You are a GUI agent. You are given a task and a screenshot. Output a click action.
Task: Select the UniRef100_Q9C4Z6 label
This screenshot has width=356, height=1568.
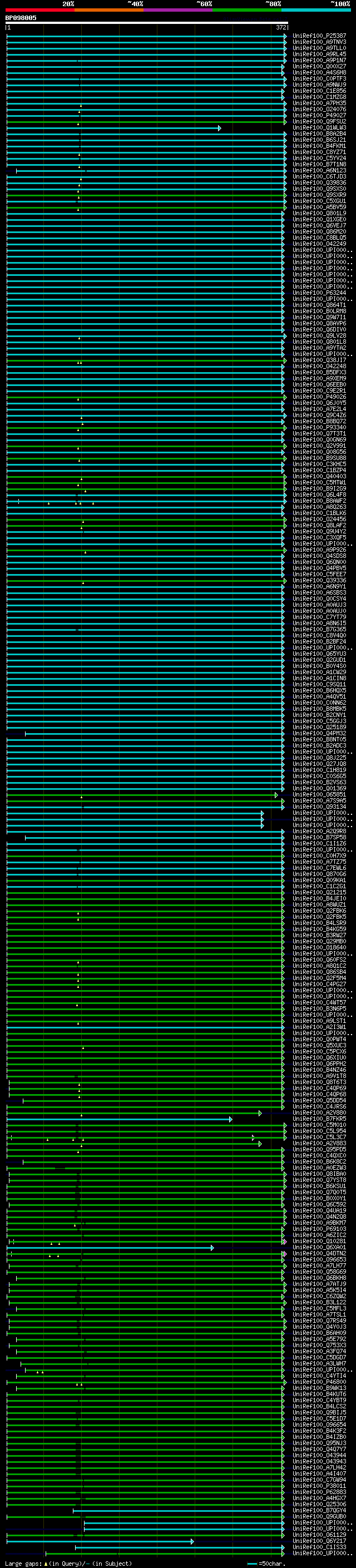click(319, 415)
